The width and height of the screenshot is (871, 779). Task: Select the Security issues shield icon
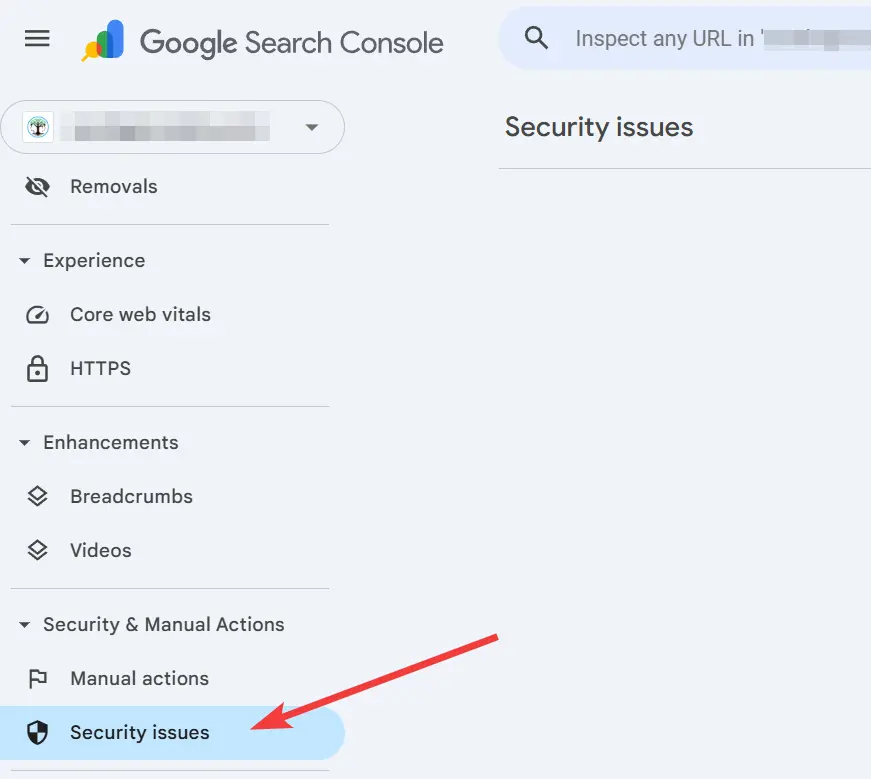tap(37, 732)
